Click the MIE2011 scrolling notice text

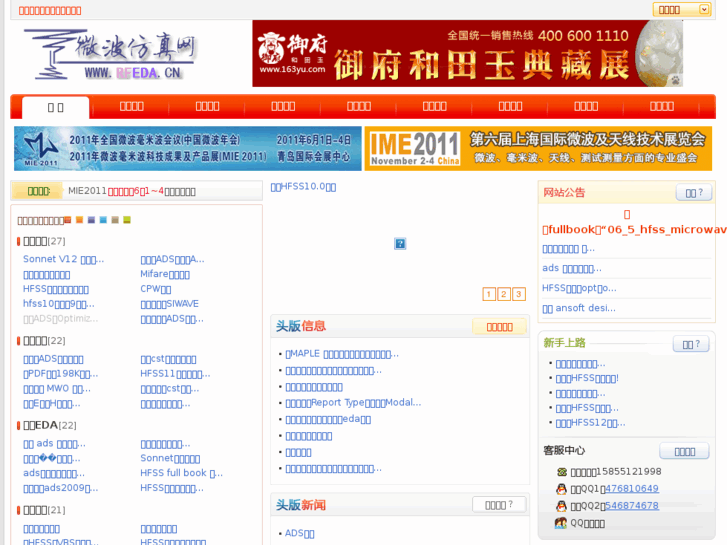point(132,191)
